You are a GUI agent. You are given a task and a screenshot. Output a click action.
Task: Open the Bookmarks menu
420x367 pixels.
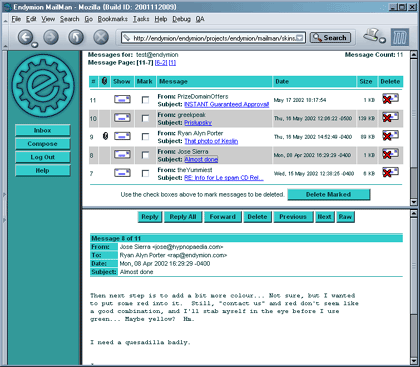112,19
